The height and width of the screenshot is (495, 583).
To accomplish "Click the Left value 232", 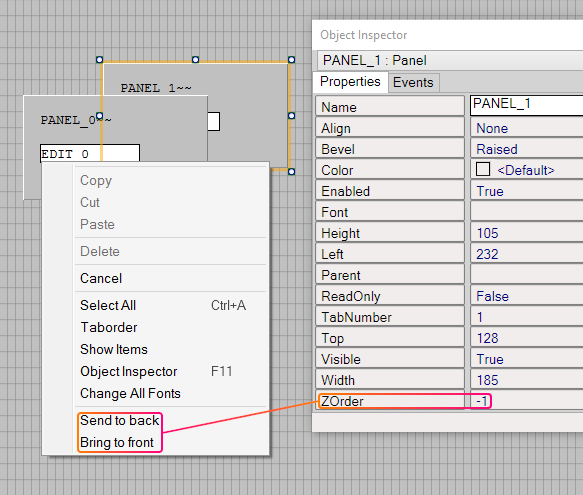I will coord(526,254).
